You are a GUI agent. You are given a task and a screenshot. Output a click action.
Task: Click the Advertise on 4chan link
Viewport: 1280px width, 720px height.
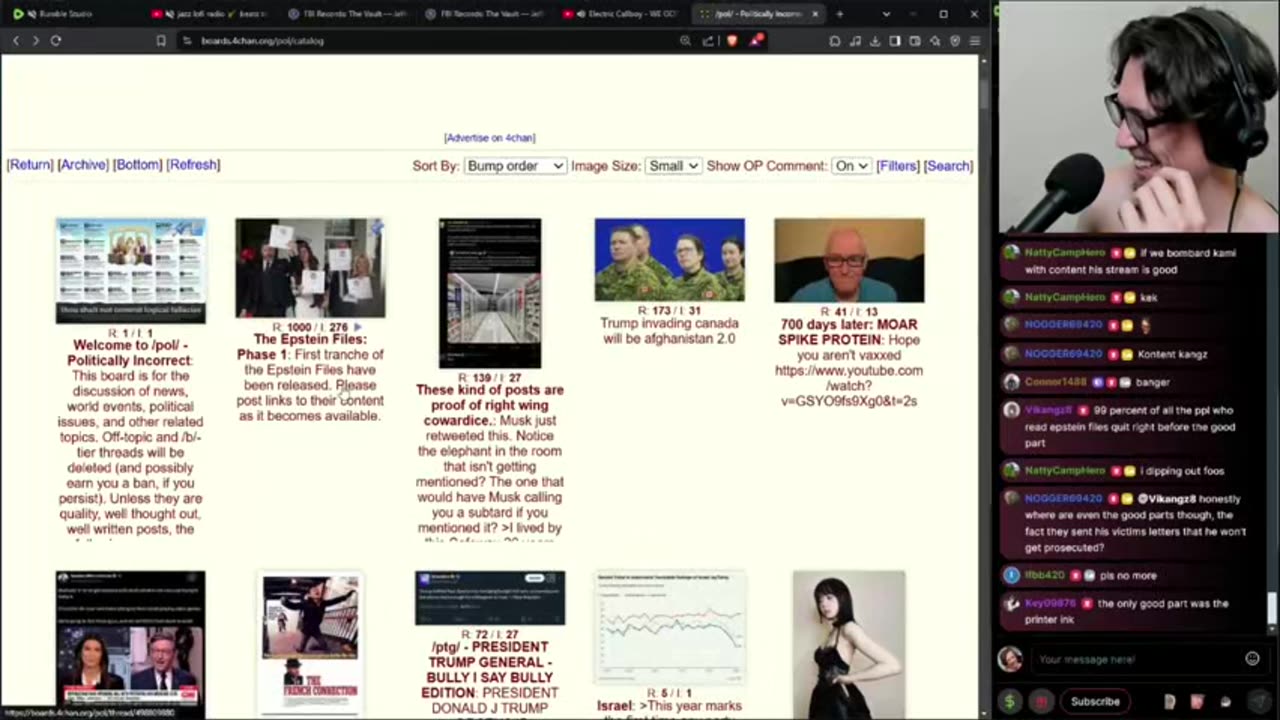[x=489, y=138]
